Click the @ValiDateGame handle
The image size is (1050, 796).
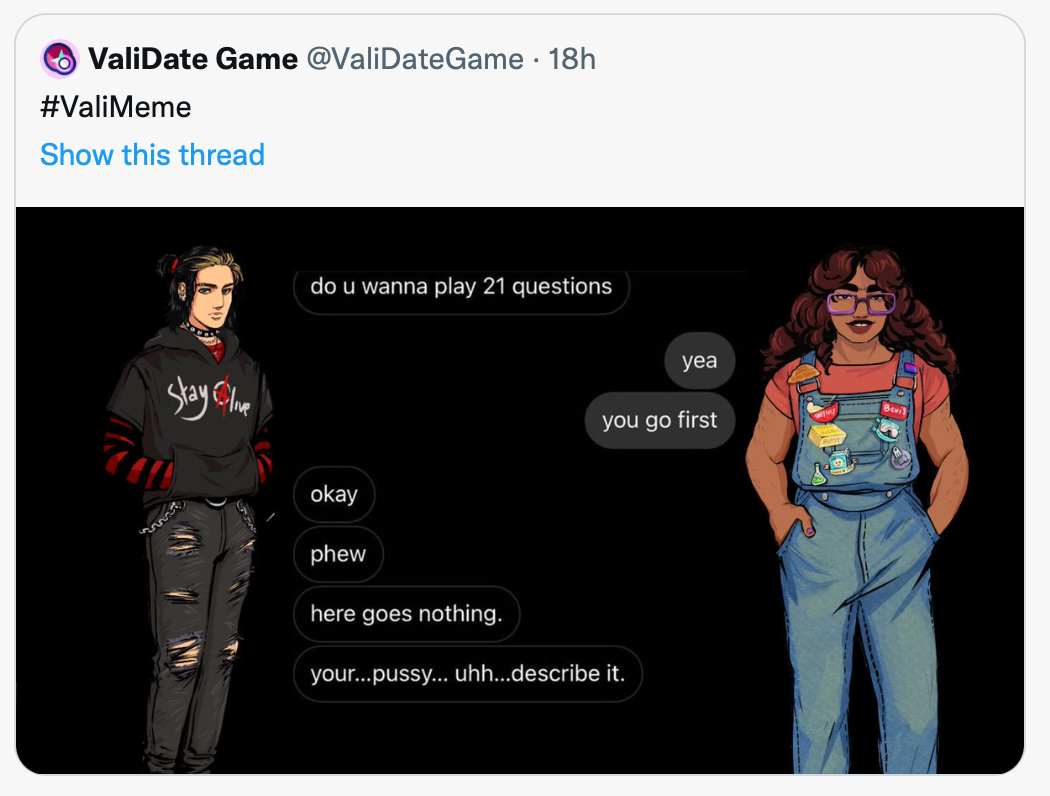[415, 59]
